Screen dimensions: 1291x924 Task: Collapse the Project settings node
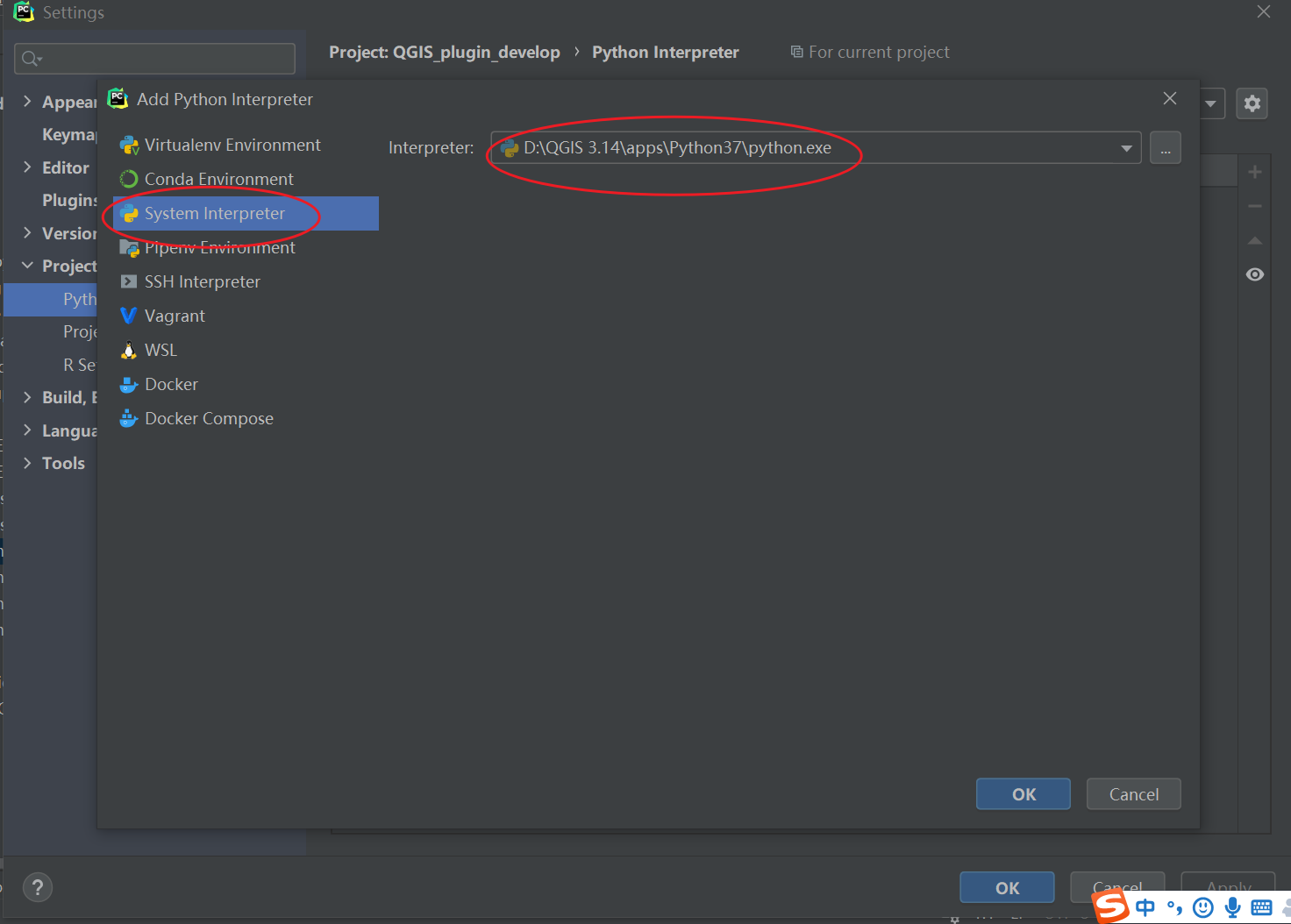point(27,266)
